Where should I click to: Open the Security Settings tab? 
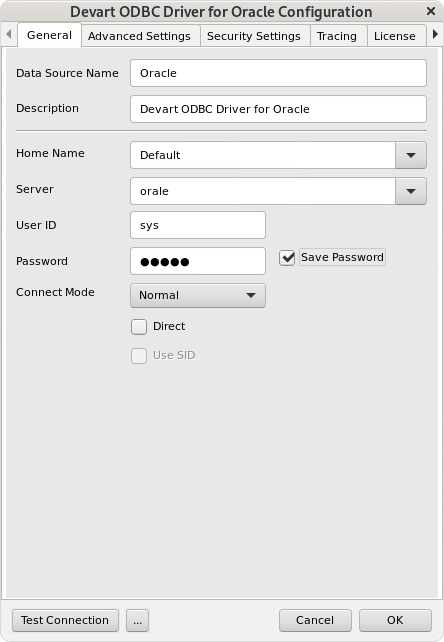254,36
